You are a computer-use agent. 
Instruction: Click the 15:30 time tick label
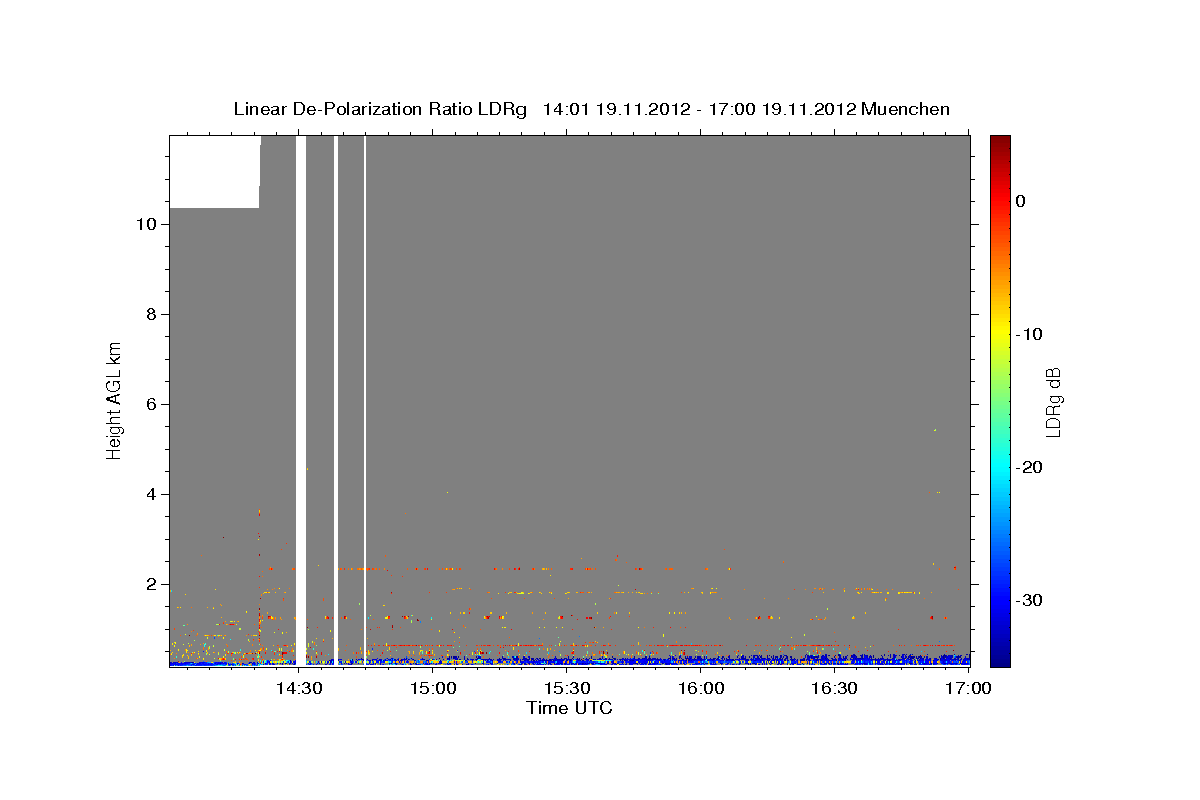click(x=568, y=688)
